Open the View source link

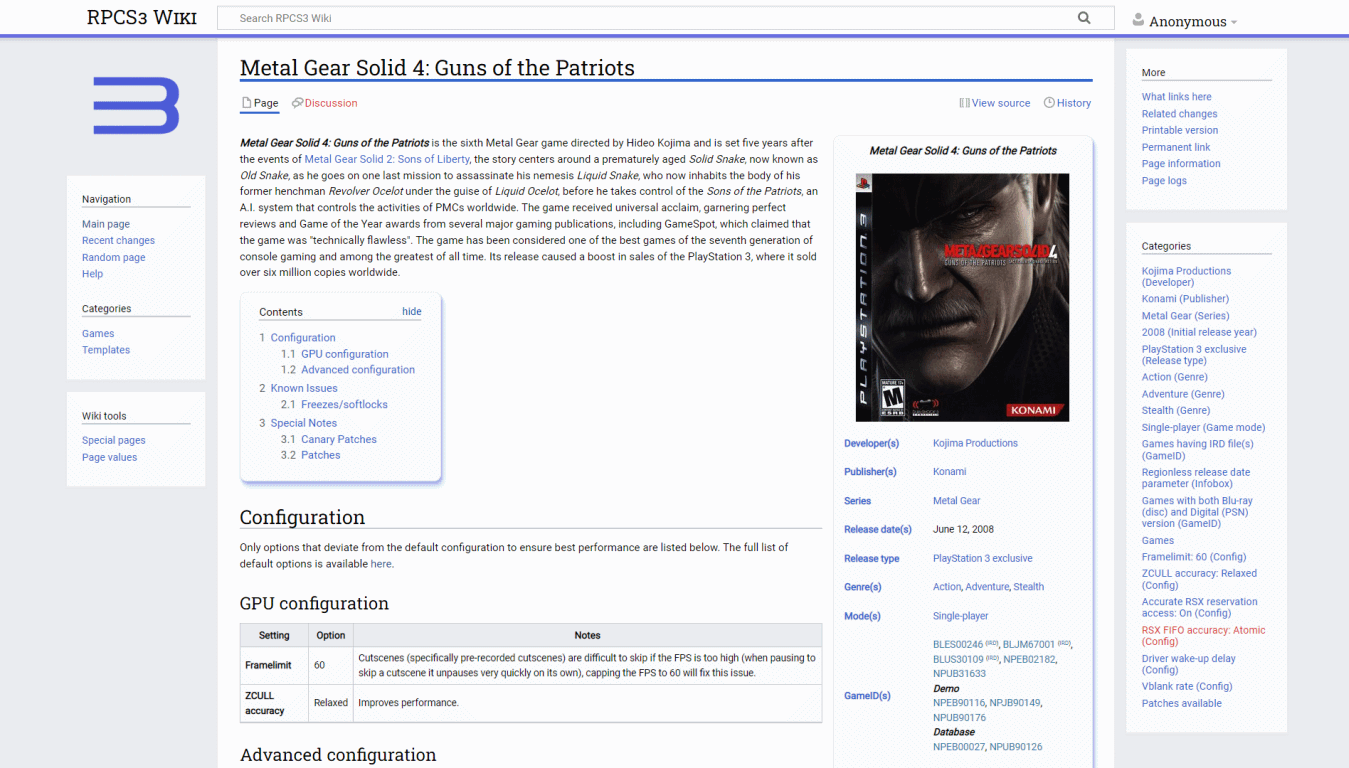tap(994, 103)
